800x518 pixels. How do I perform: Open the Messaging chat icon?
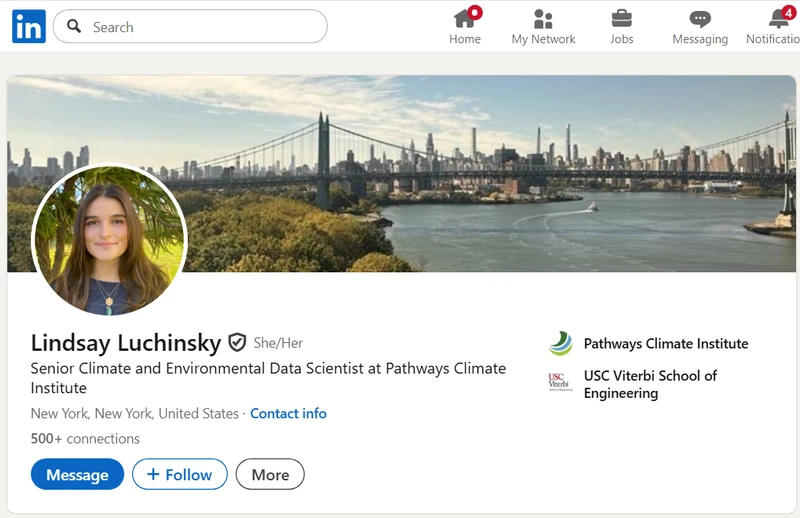(700, 19)
